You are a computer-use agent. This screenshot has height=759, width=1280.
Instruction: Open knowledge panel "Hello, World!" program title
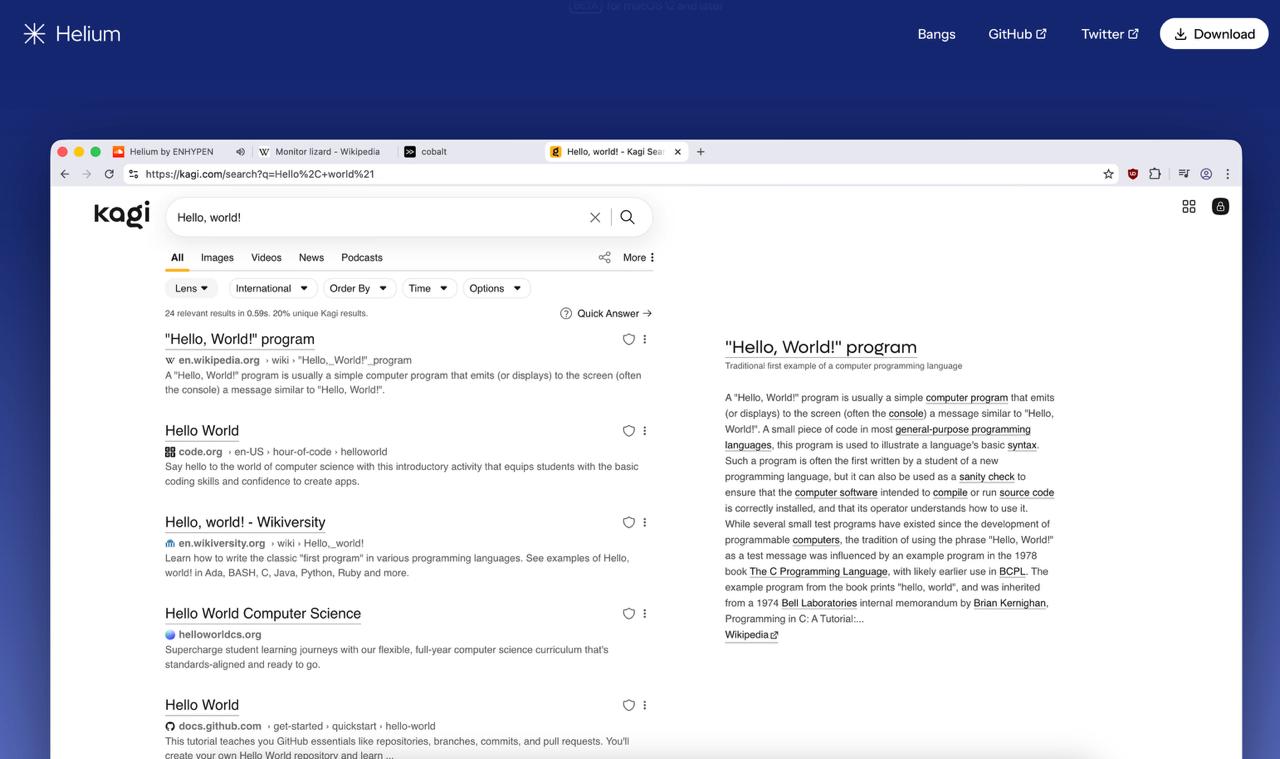[x=821, y=348]
